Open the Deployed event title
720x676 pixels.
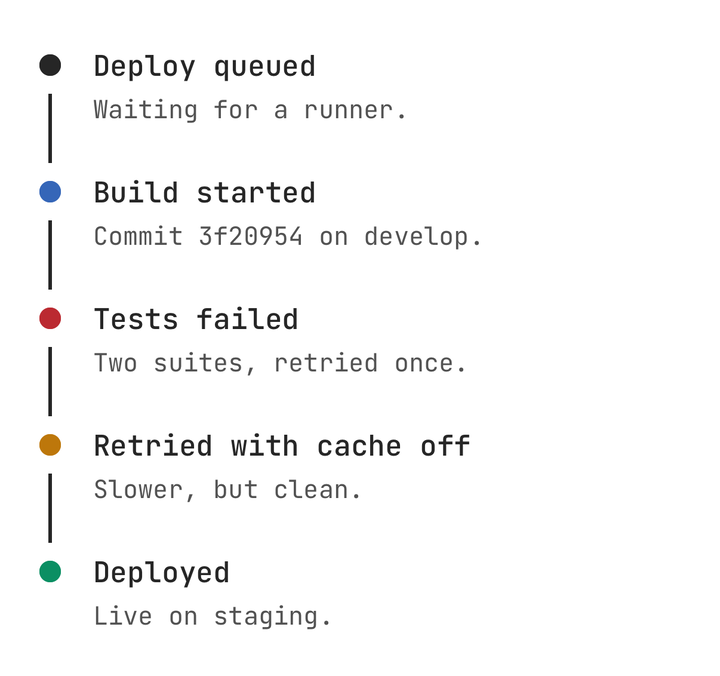(x=162, y=574)
